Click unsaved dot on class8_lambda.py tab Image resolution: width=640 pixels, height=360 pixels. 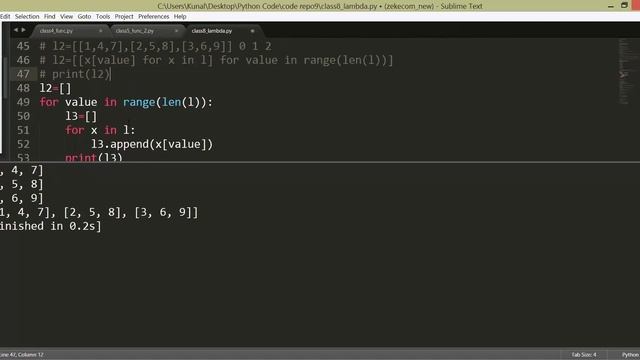click(252, 31)
